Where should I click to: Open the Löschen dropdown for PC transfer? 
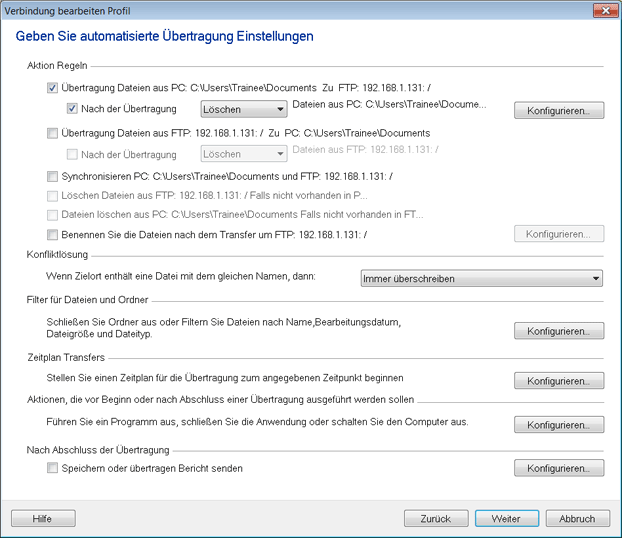coord(244,110)
